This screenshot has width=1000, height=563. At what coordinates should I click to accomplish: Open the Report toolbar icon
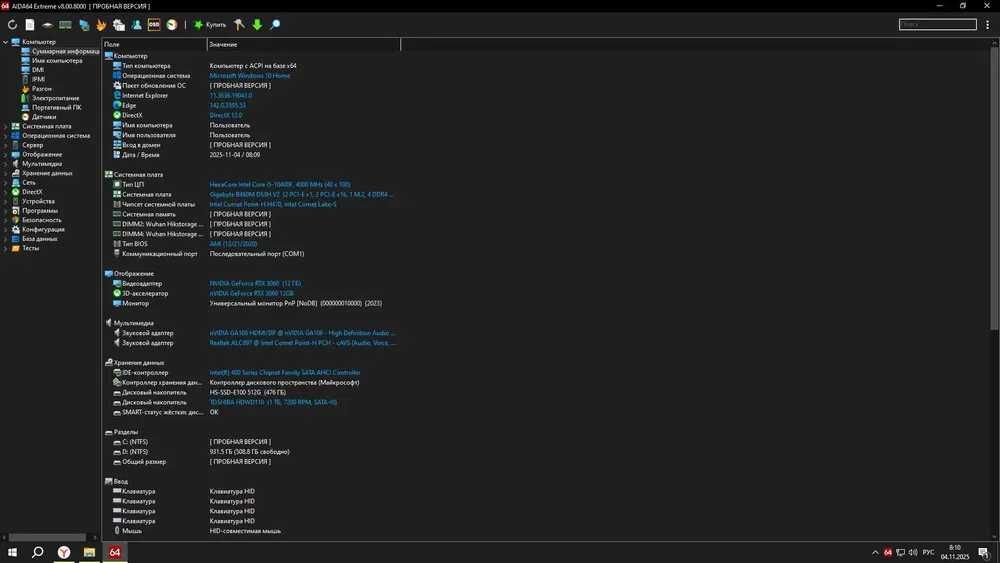click(30, 25)
